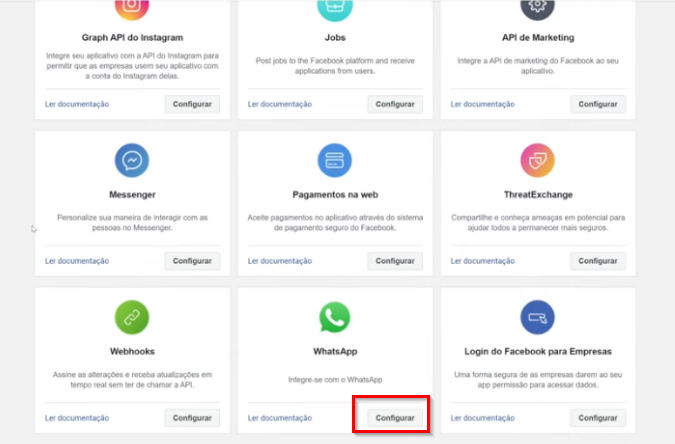Open WhatsApp Ler documentação link
This screenshot has width=675, height=444.
coord(280,418)
